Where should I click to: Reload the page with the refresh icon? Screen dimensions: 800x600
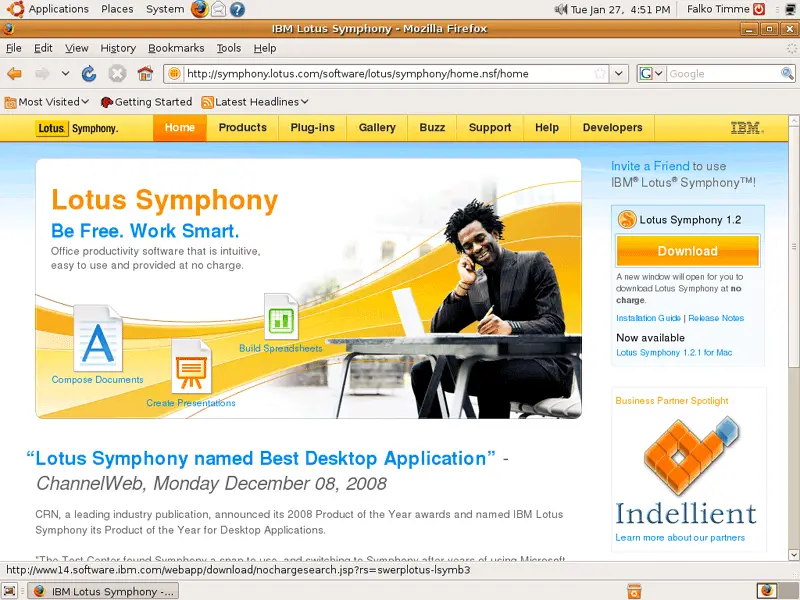tap(89, 74)
